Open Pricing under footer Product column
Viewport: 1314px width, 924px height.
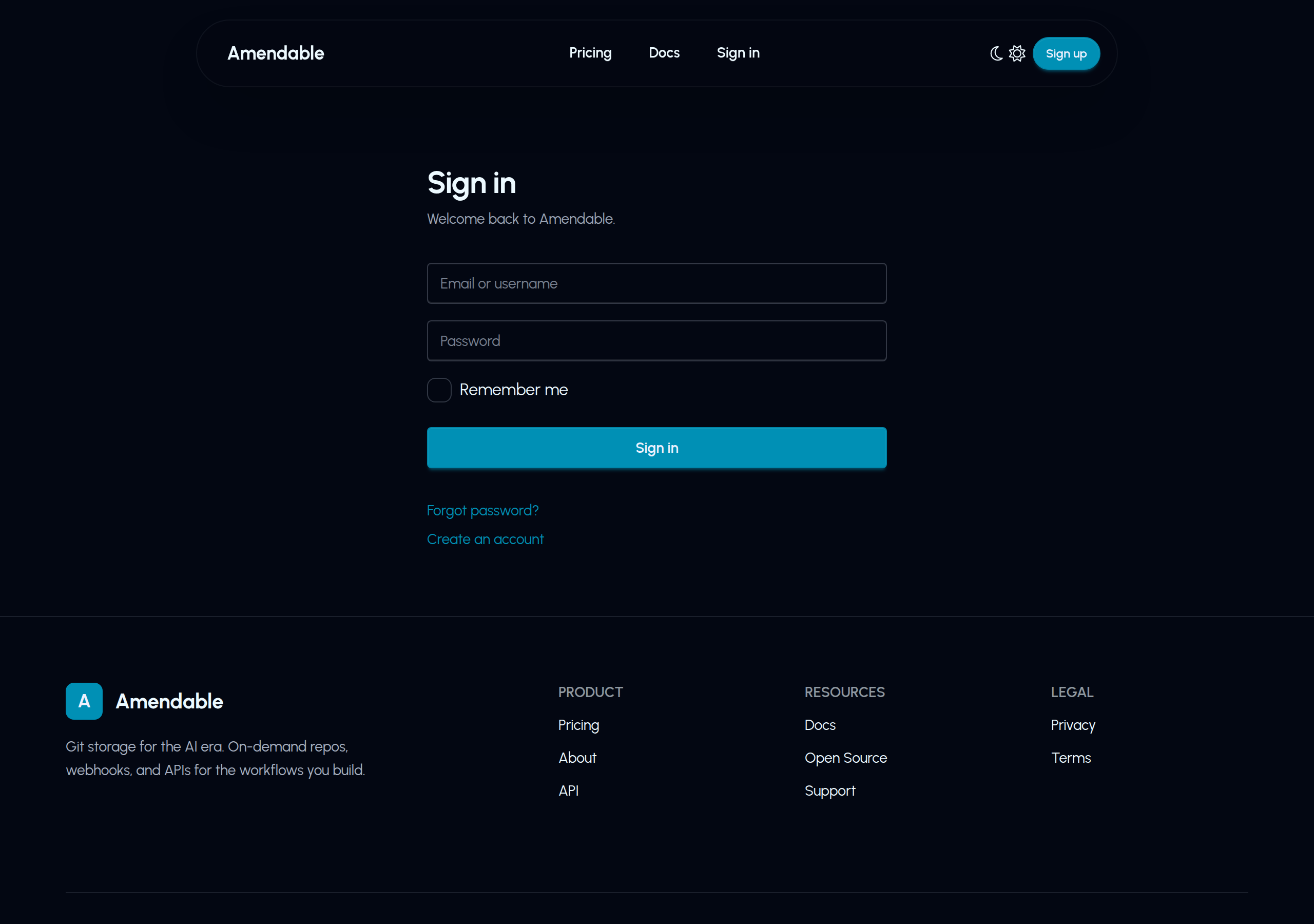[x=578, y=725]
